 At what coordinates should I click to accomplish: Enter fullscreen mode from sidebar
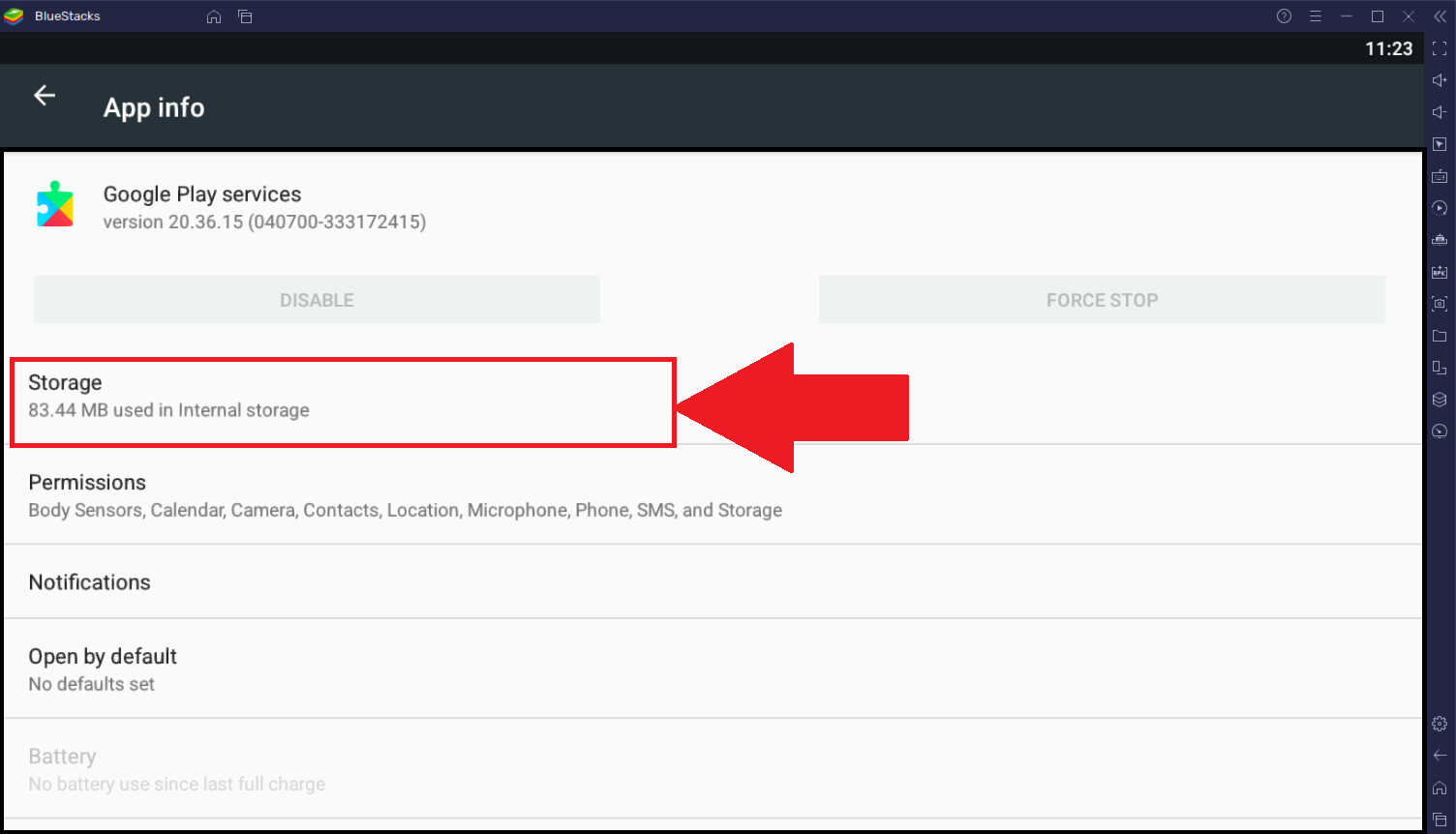1440,48
